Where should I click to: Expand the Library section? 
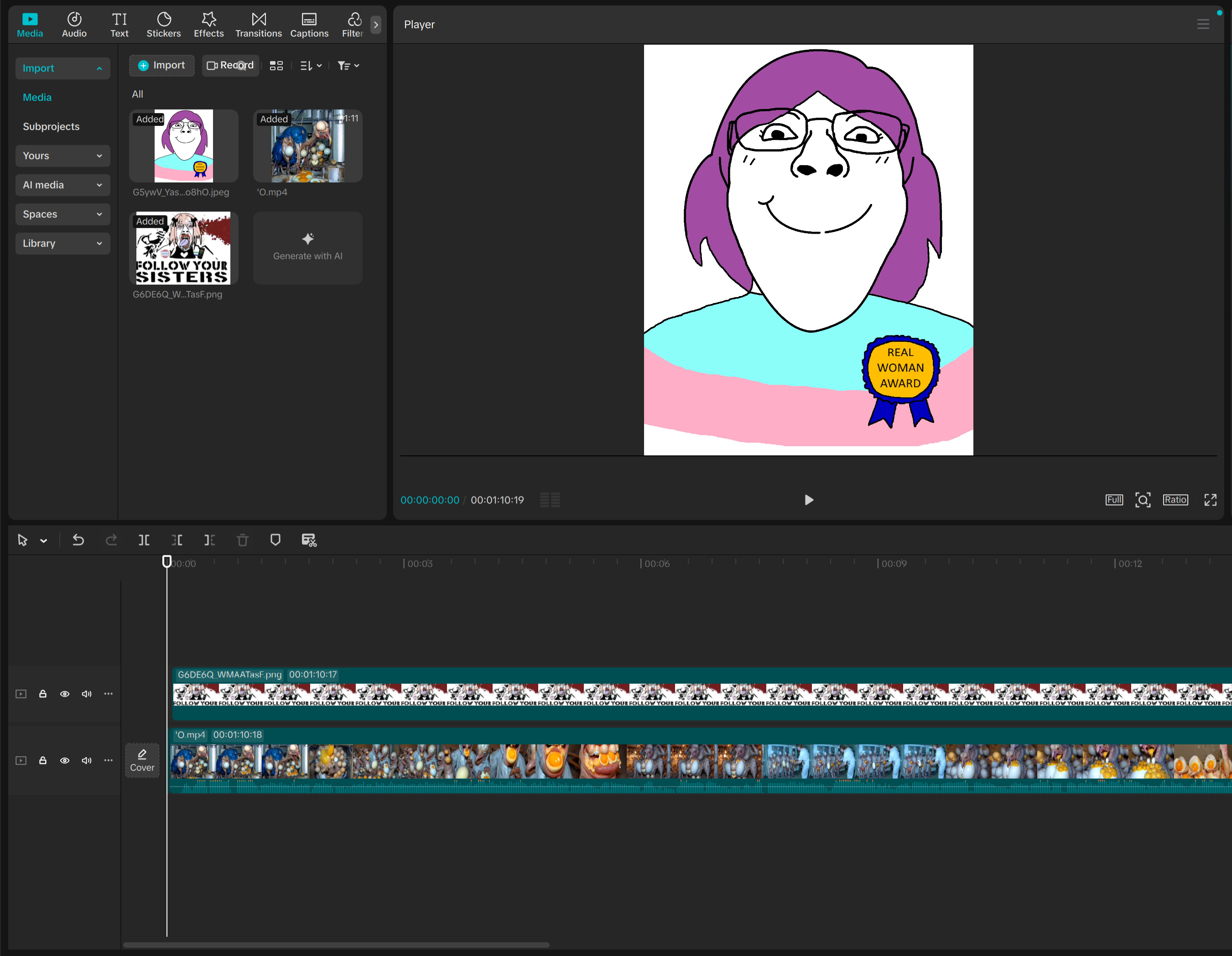[x=62, y=244]
